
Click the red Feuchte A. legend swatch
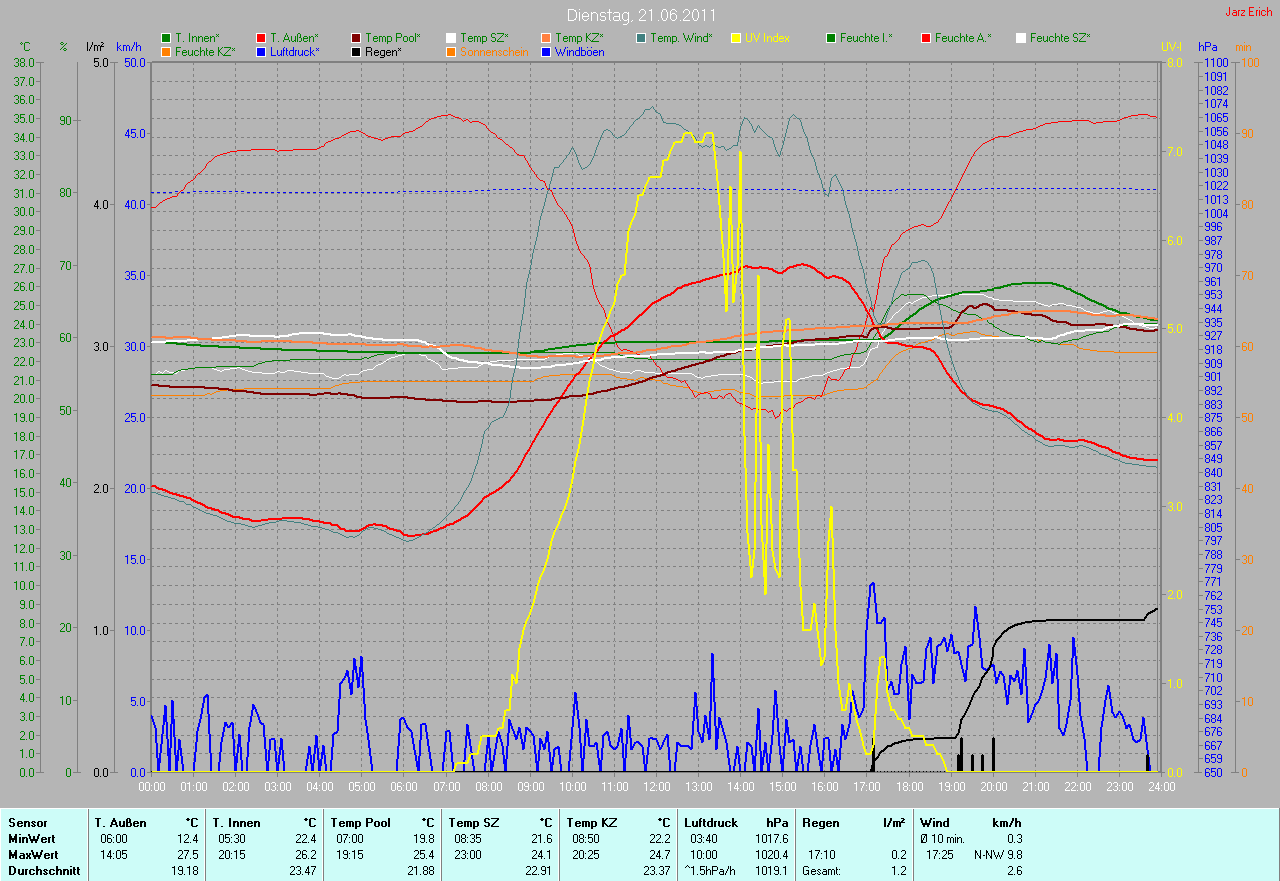pos(926,38)
